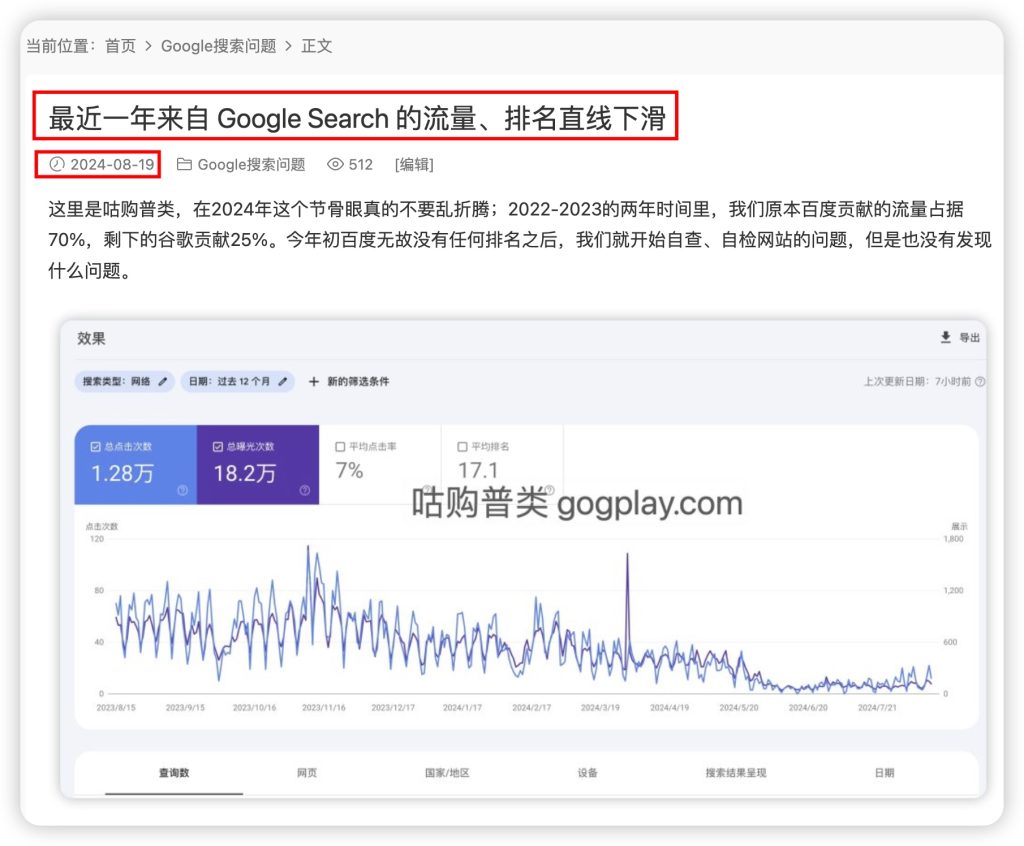The image size is (1024, 846).
Task: Click the 导出 download icon
Action: pyautogui.click(x=945, y=337)
